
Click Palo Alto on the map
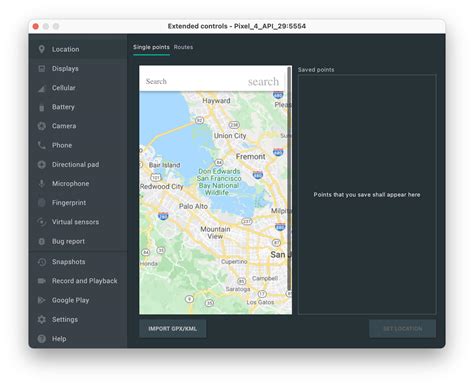(193, 206)
